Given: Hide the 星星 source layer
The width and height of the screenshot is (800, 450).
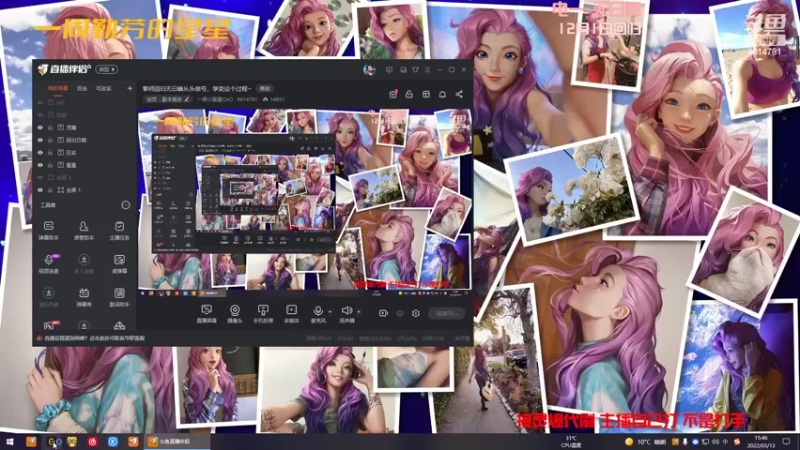Looking at the screenshot, I should (x=40, y=165).
